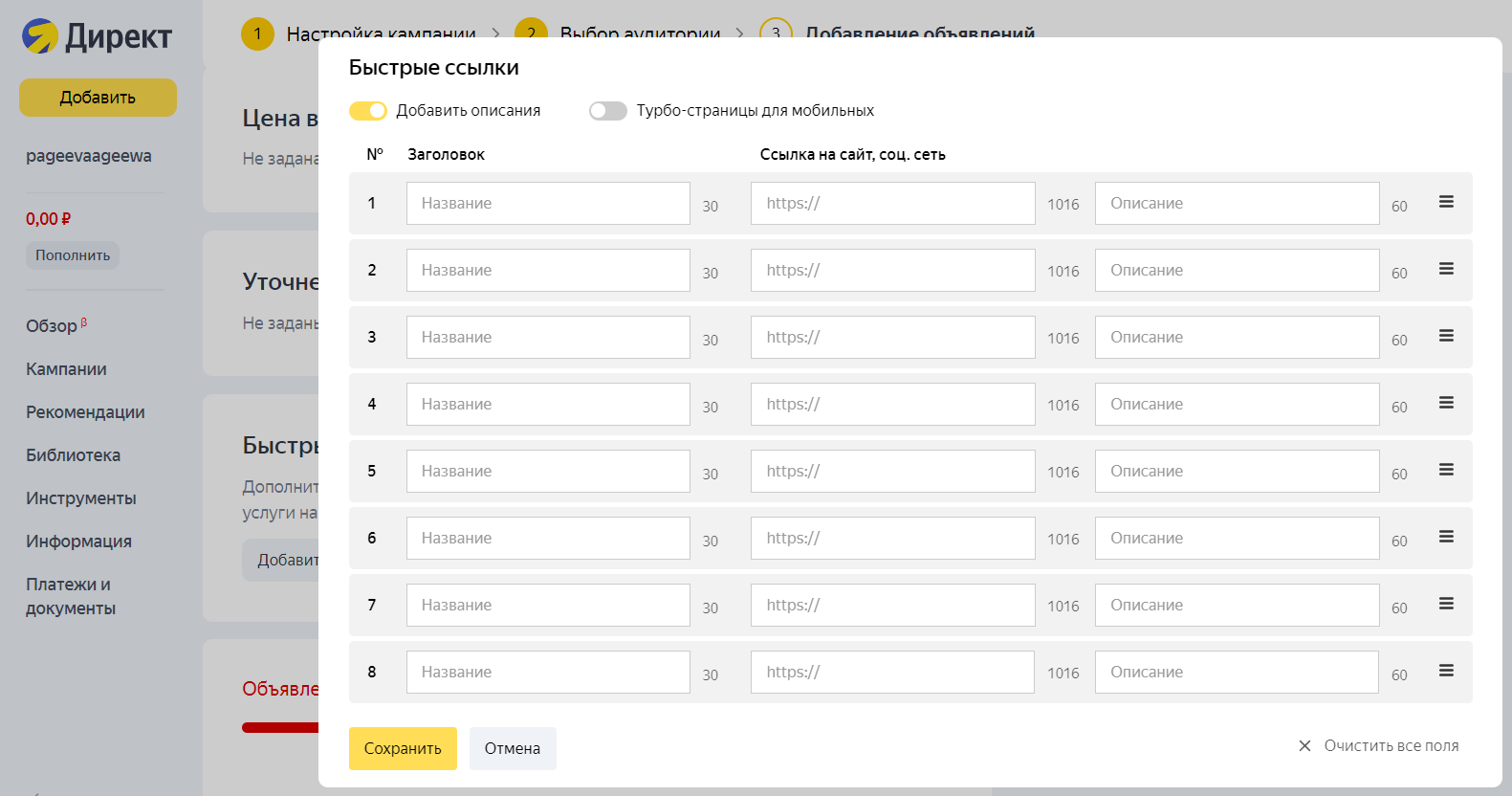Open 'Инструменты' in the sidebar
This screenshot has width=1512, height=796.
click(81, 498)
